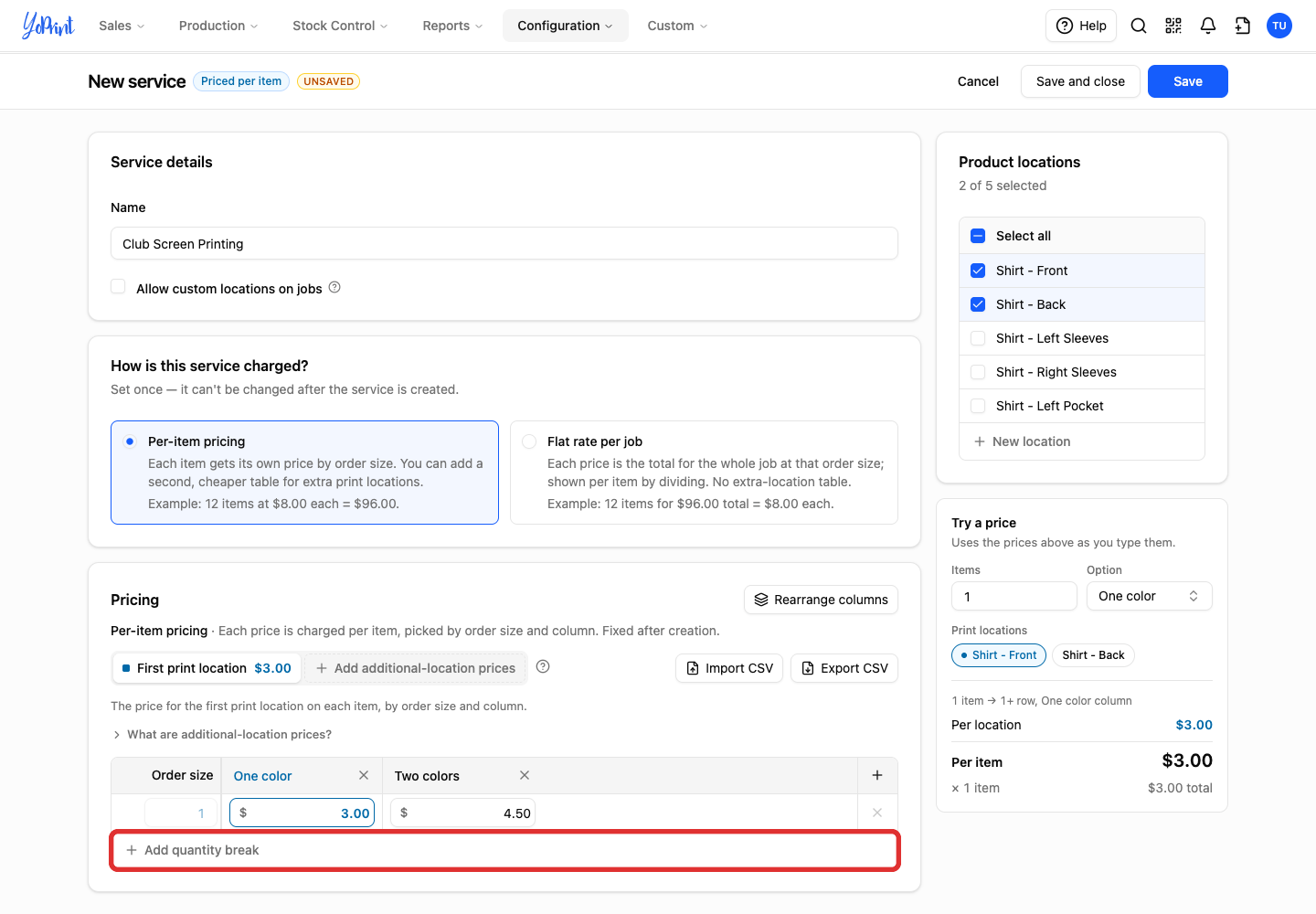Check Shirt - Left Sleeves location

coord(978,338)
